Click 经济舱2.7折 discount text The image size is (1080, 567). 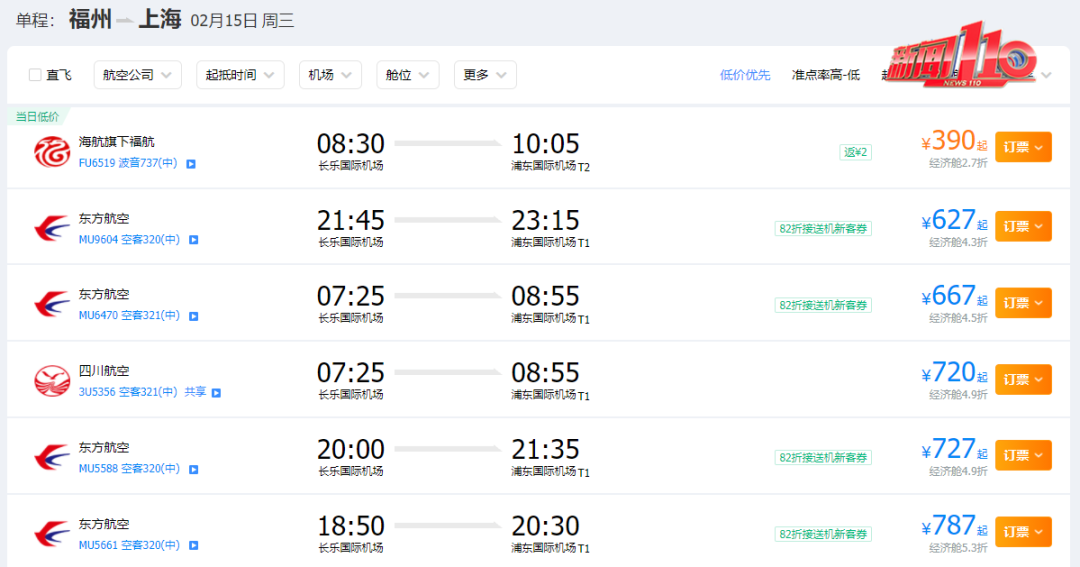pyautogui.click(x=958, y=163)
